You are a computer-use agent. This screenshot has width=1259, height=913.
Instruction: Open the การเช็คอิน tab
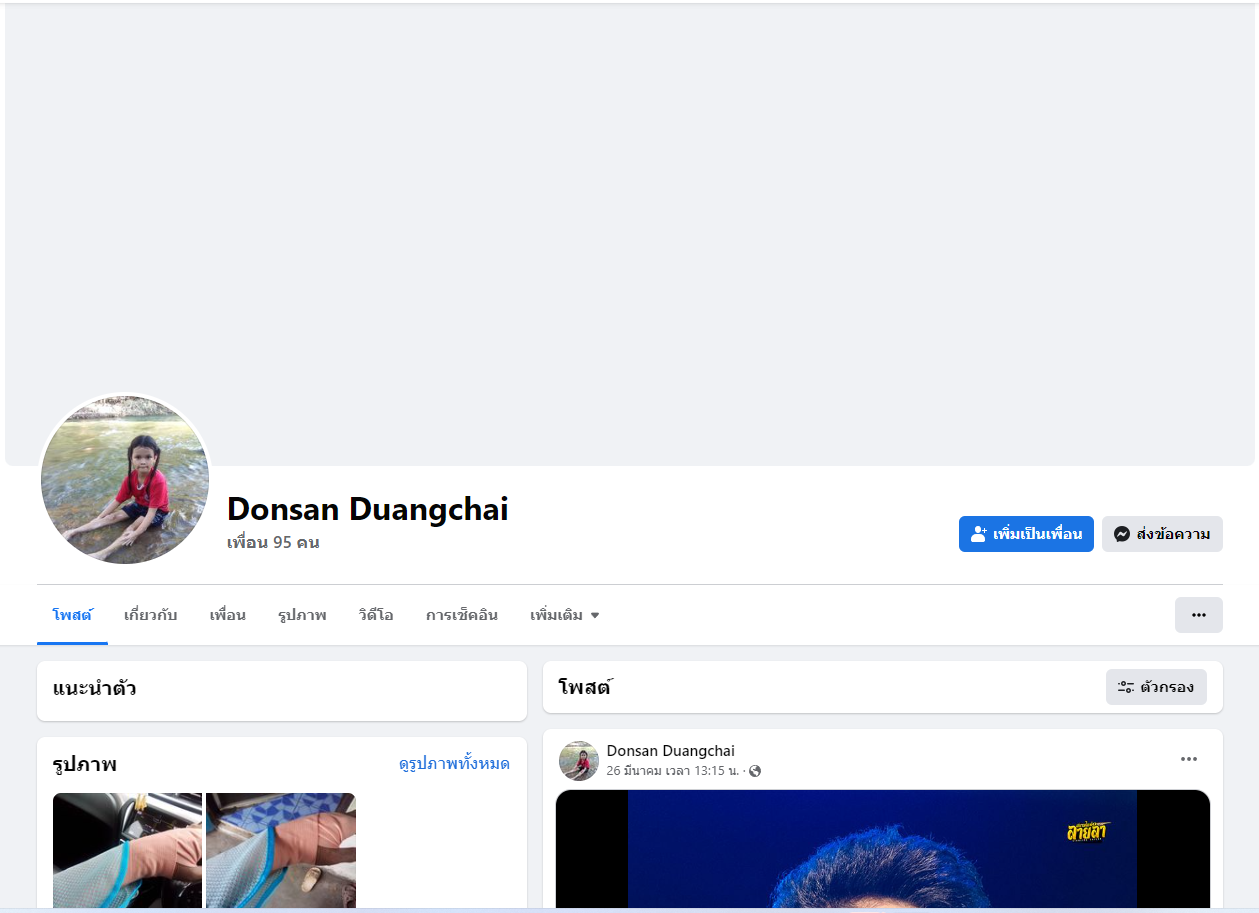click(462, 615)
